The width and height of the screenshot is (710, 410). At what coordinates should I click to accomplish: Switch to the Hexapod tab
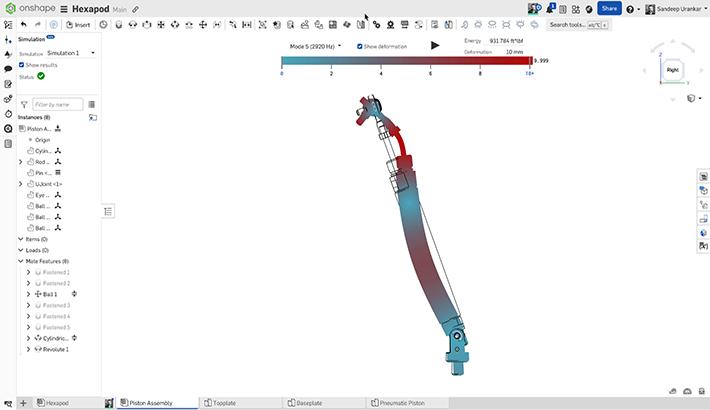tap(53, 403)
